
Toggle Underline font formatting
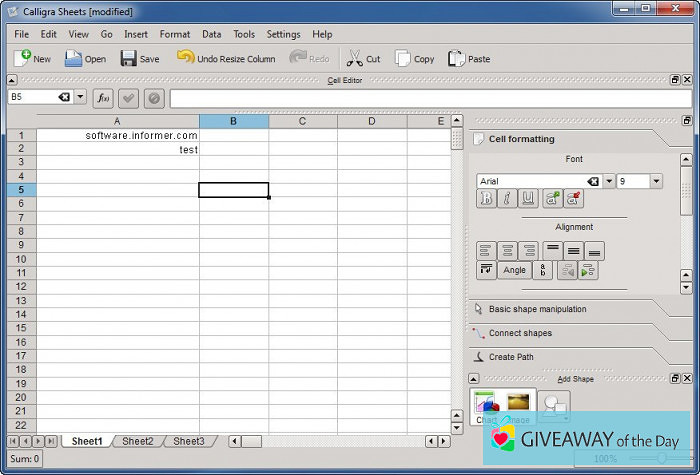tap(528, 199)
